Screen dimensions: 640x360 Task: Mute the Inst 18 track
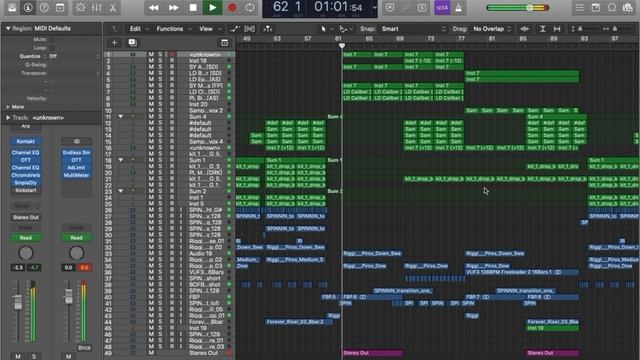pyautogui.click(x=151, y=61)
